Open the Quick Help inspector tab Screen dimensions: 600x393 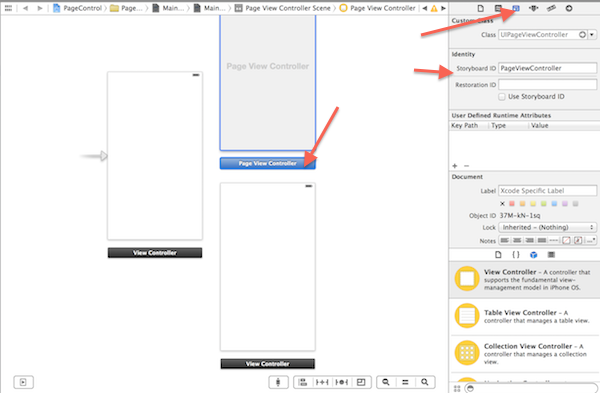click(x=498, y=8)
